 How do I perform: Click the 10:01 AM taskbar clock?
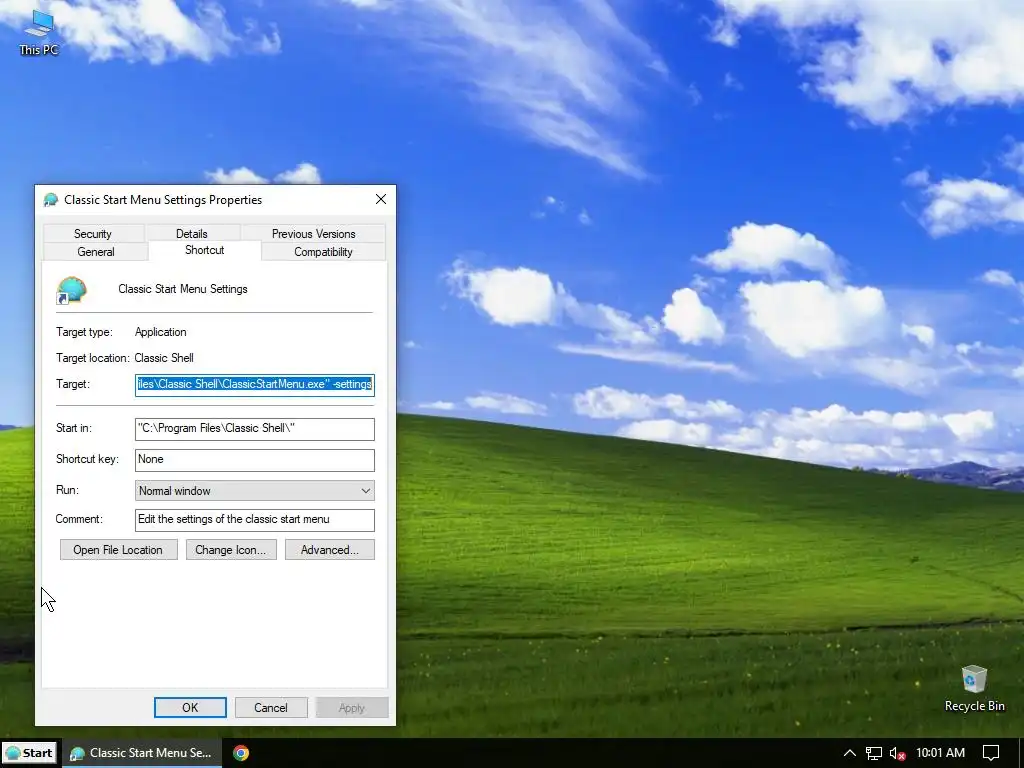(x=940, y=753)
